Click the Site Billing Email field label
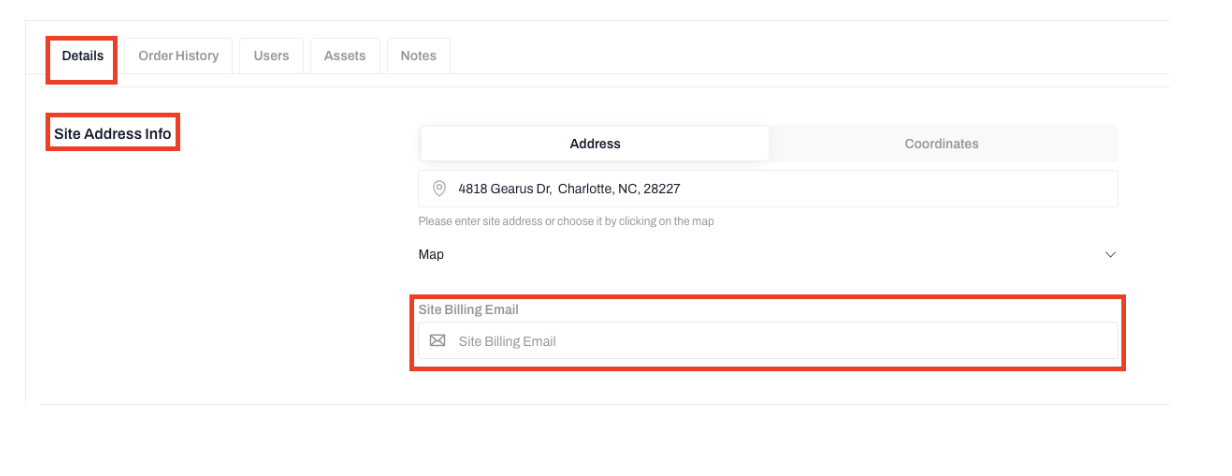Screen dimensions: 1232x476 click(x=468, y=310)
